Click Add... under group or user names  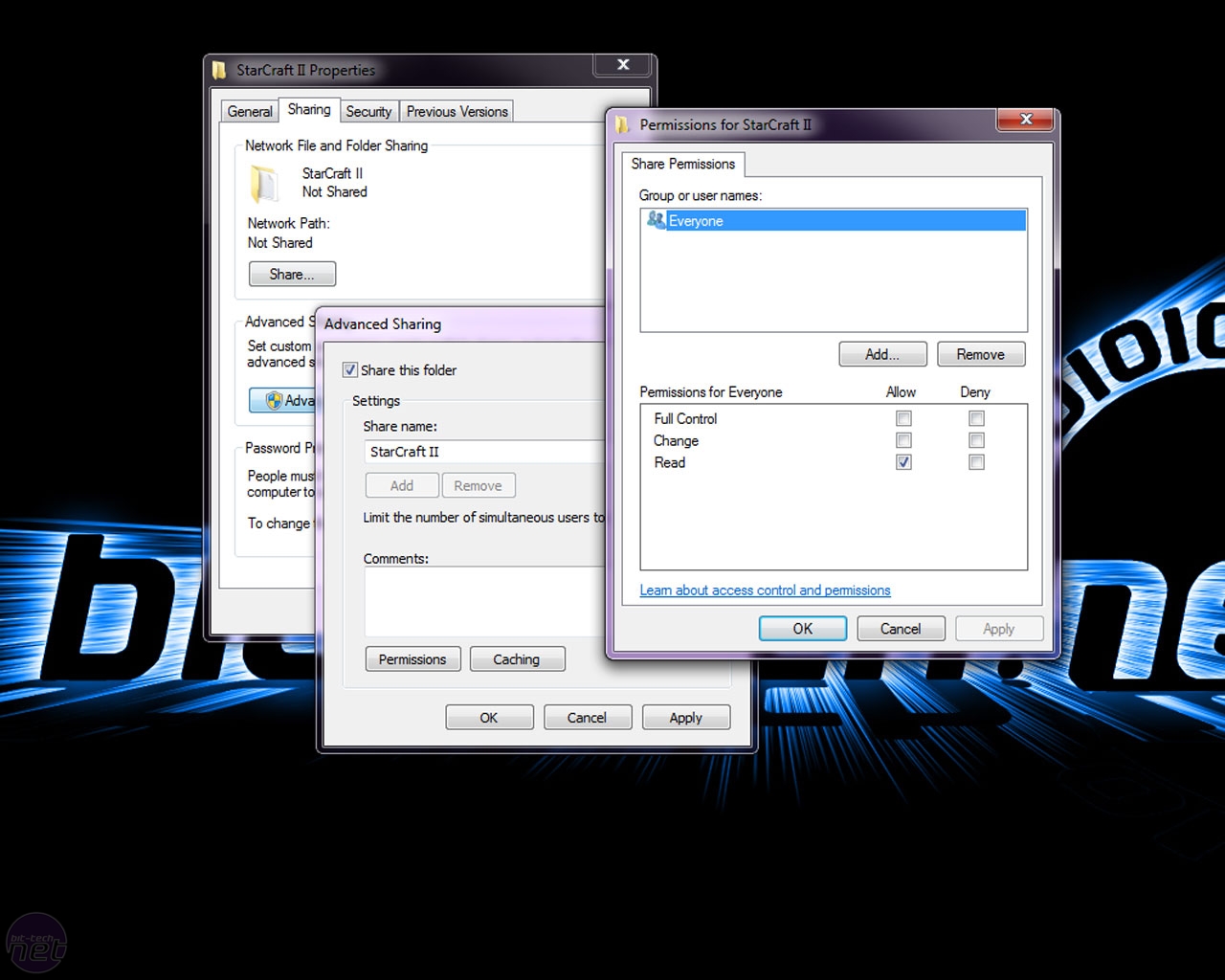pyautogui.click(x=882, y=354)
